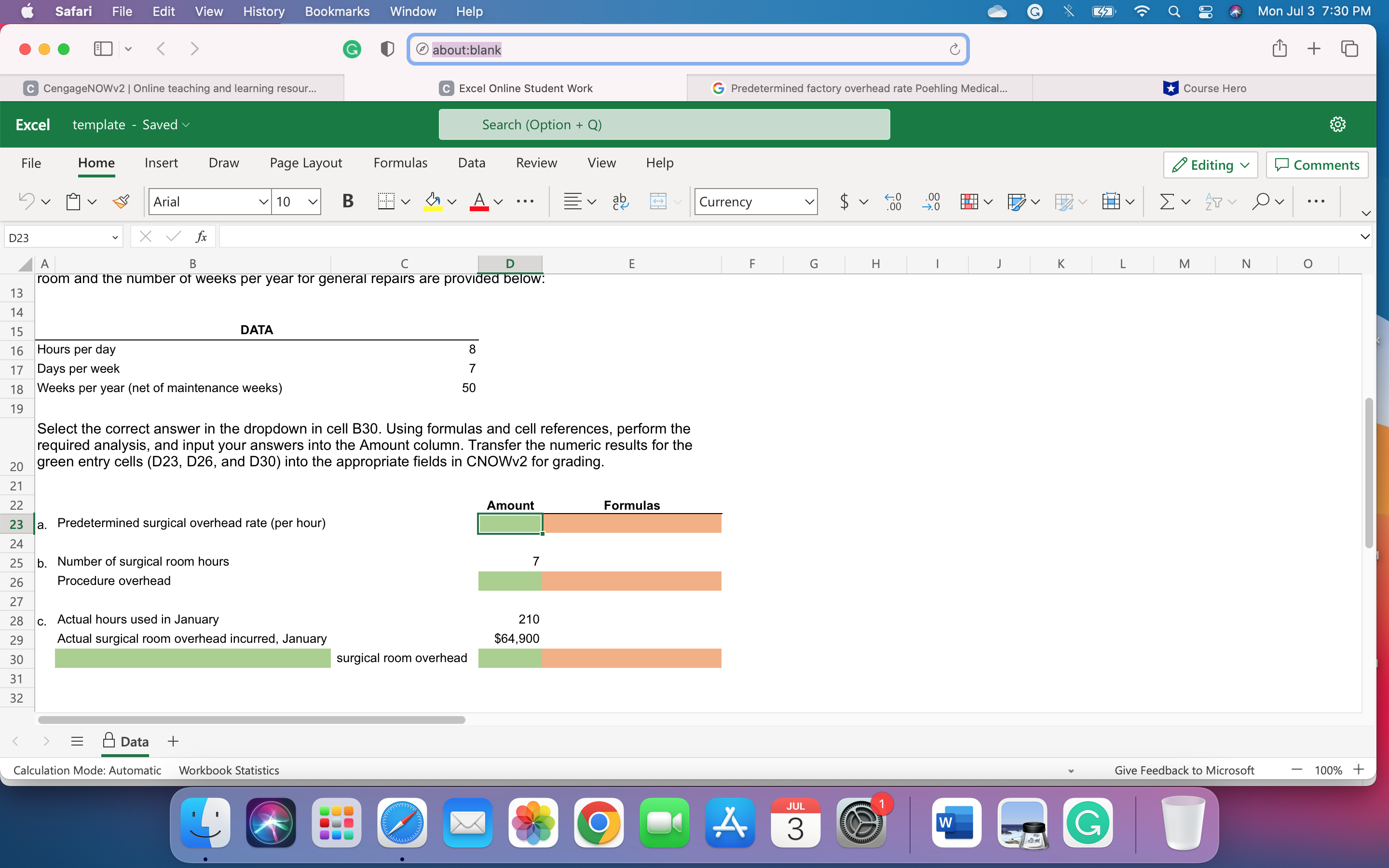
Task: Click the Wrap Text icon
Action: coord(620,202)
